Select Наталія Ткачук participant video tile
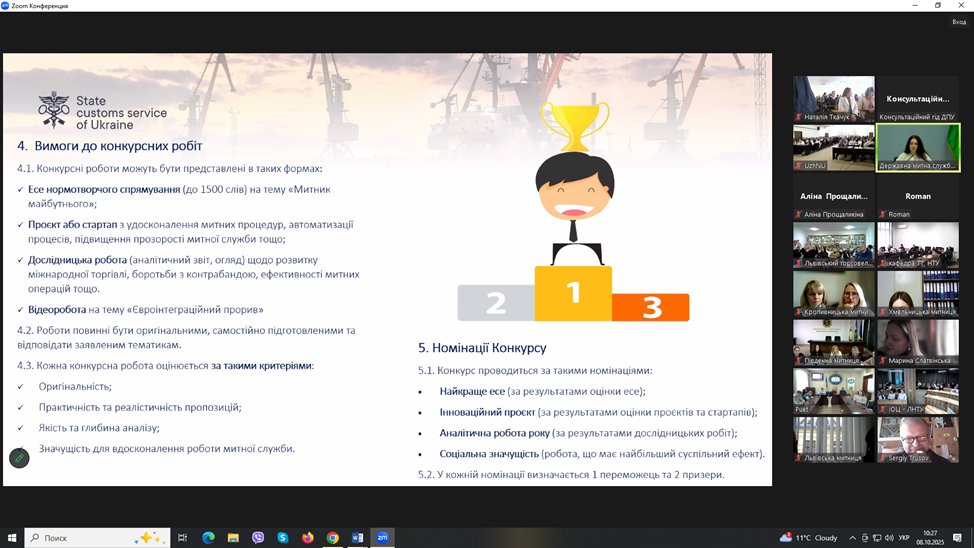Viewport: 974px width, 548px height. pyautogui.click(x=834, y=98)
